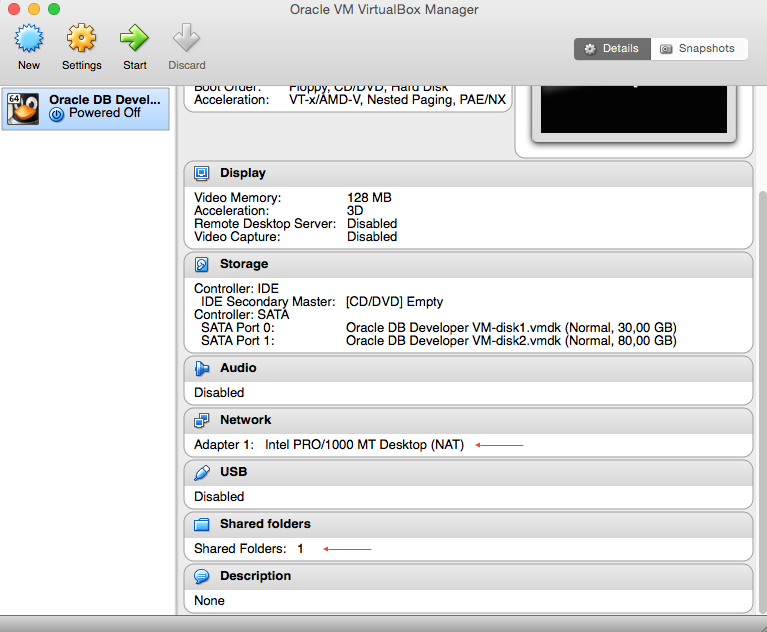767x632 pixels.
Task: Close the VirtualBox Manager window
Action: (14, 9)
